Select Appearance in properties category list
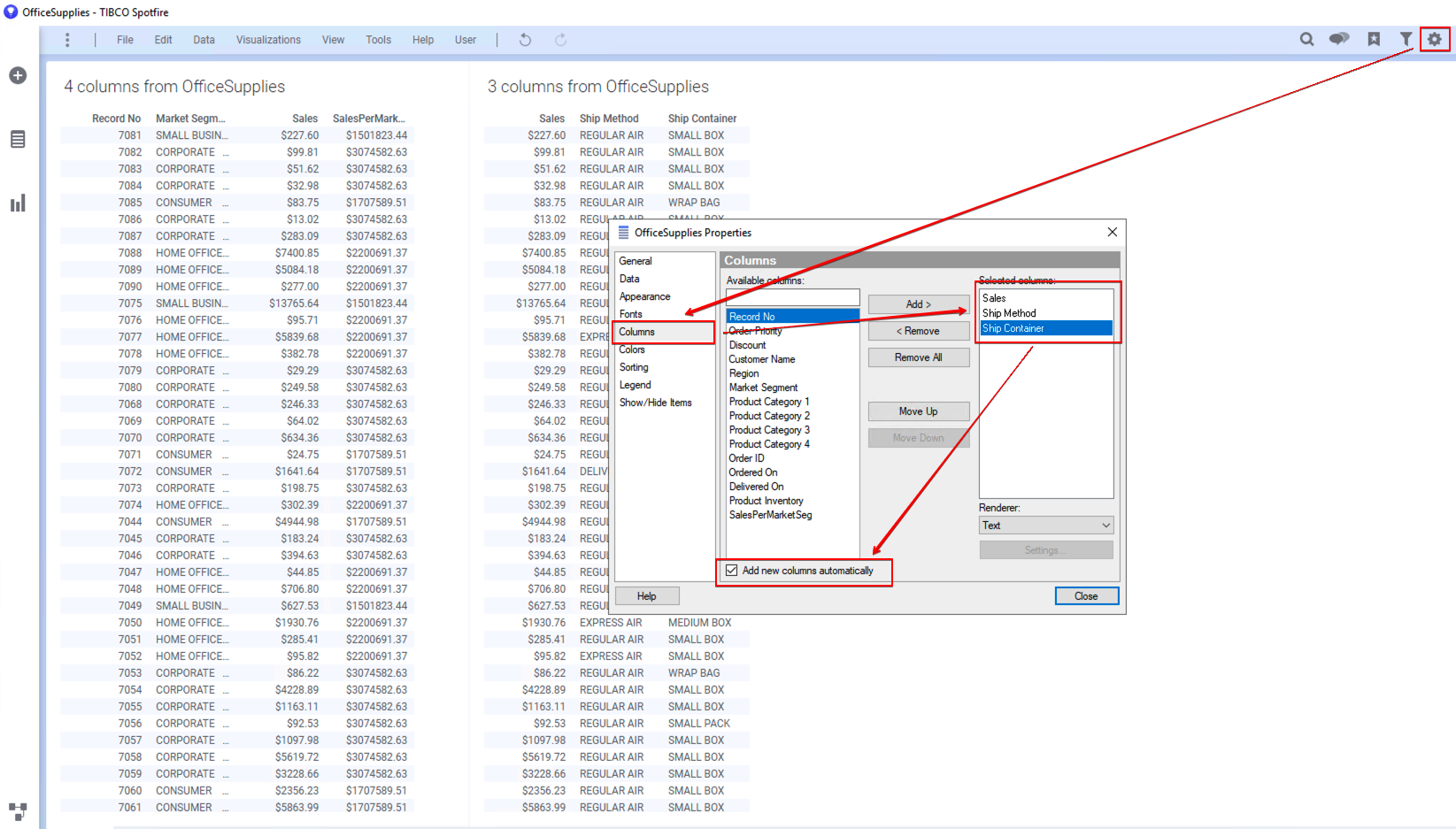Viewport: 1456px width, 829px height. tap(644, 296)
